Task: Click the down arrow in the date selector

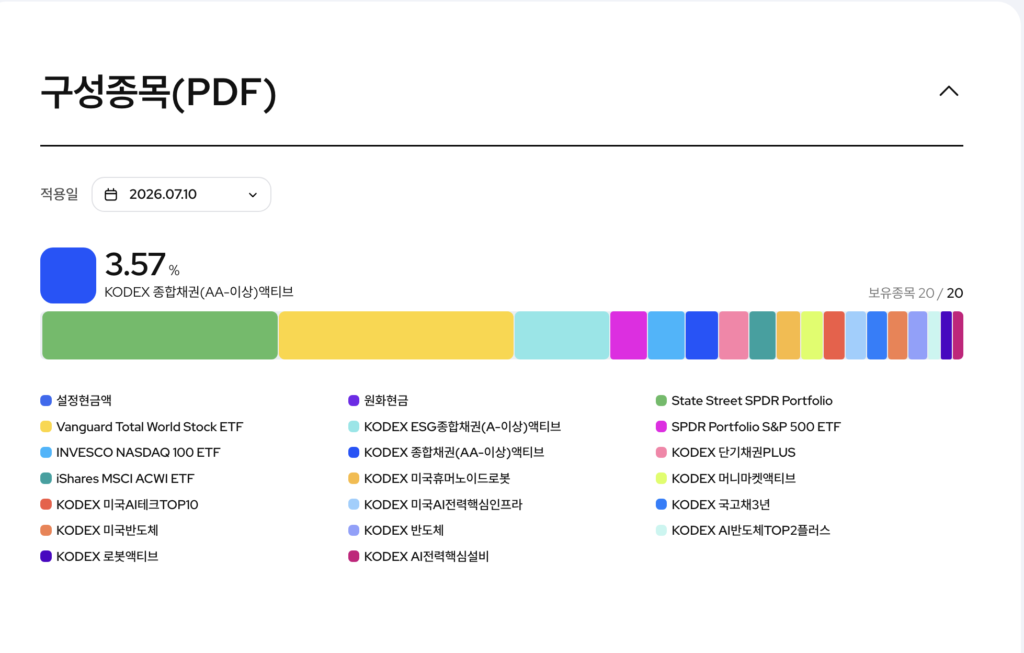Action: pyautogui.click(x=253, y=195)
